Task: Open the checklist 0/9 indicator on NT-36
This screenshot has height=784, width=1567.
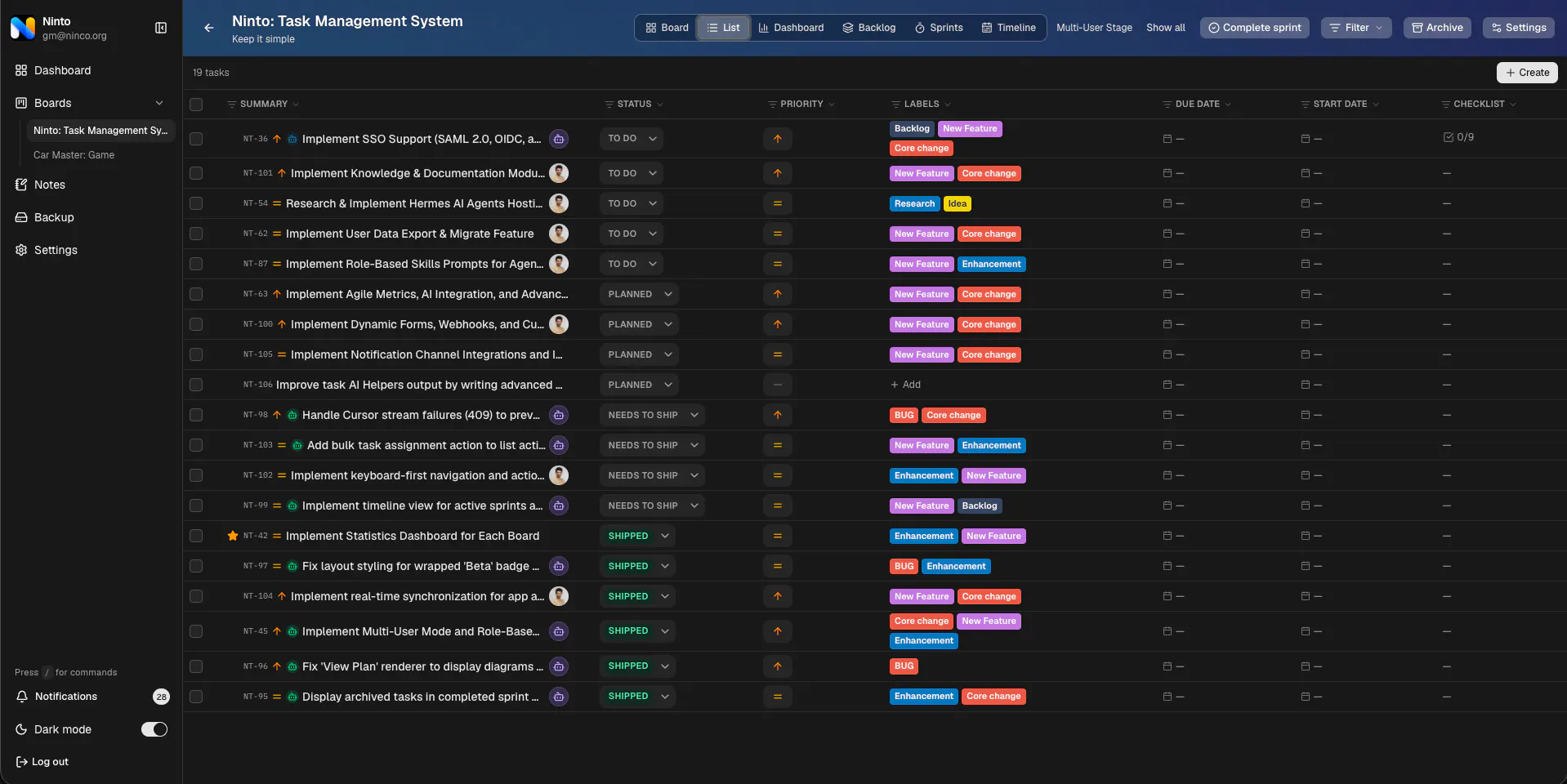Action: (1459, 137)
